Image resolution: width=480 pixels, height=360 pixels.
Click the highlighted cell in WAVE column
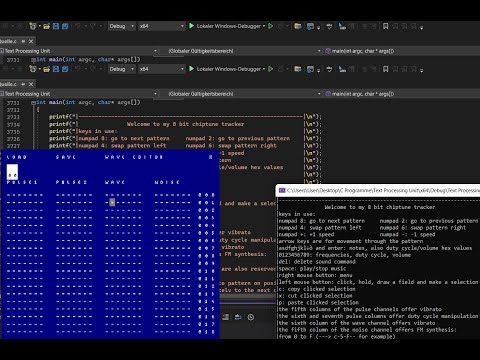pos(112,202)
